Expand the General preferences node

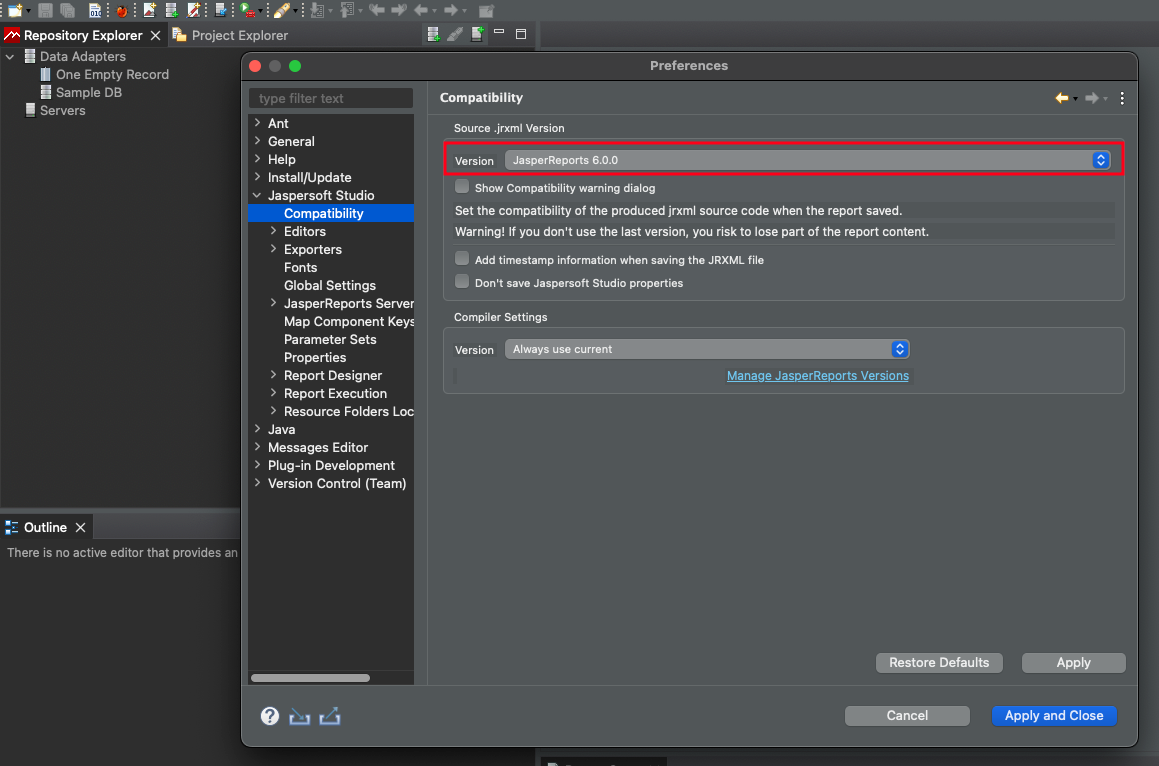(x=257, y=140)
